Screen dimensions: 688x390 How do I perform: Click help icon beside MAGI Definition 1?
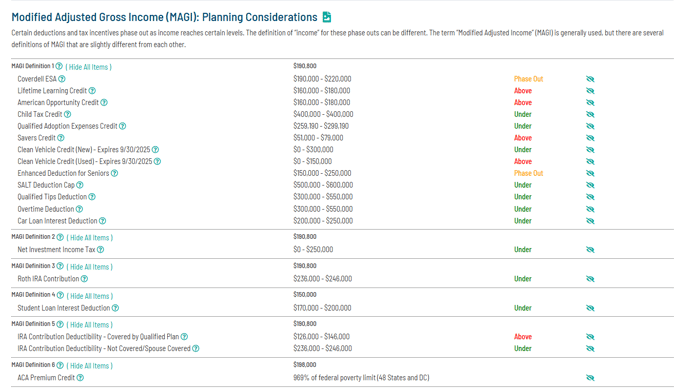[59, 66]
